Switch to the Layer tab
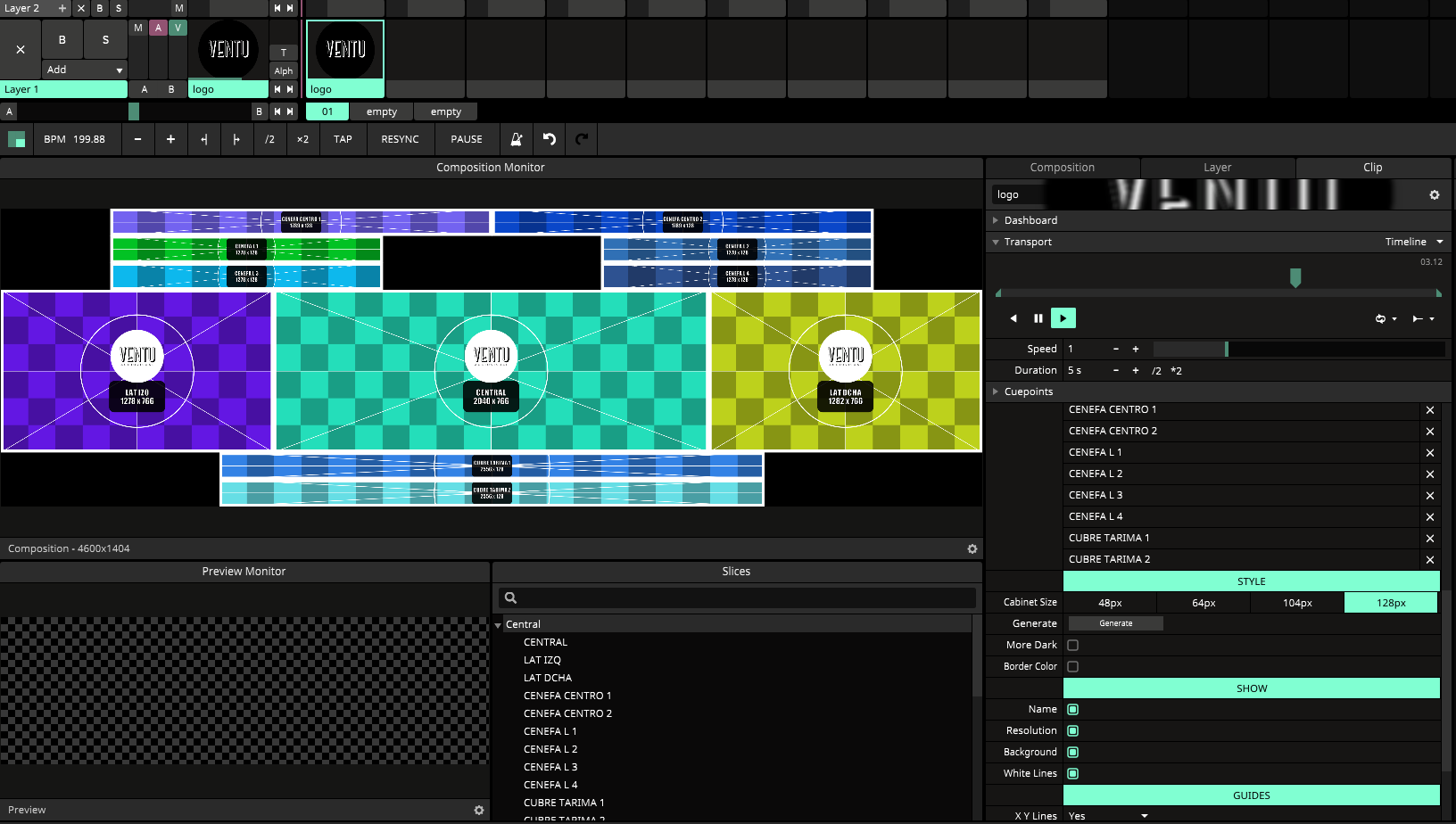 tap(1217, 167)
